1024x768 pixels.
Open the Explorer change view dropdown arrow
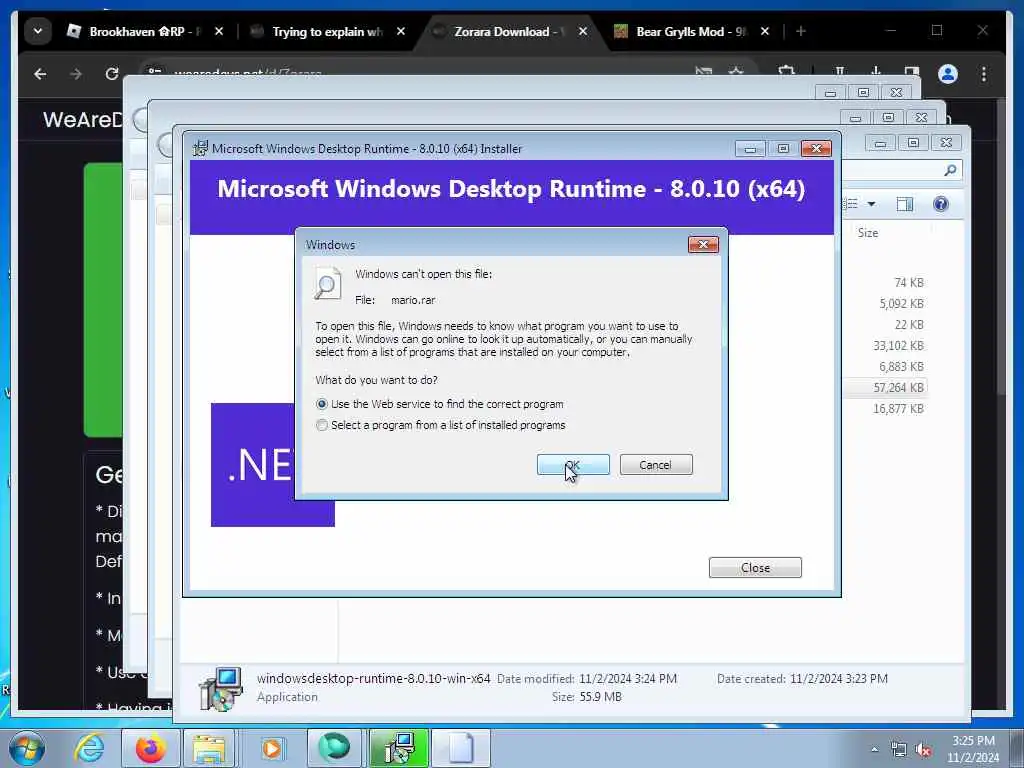871,204
